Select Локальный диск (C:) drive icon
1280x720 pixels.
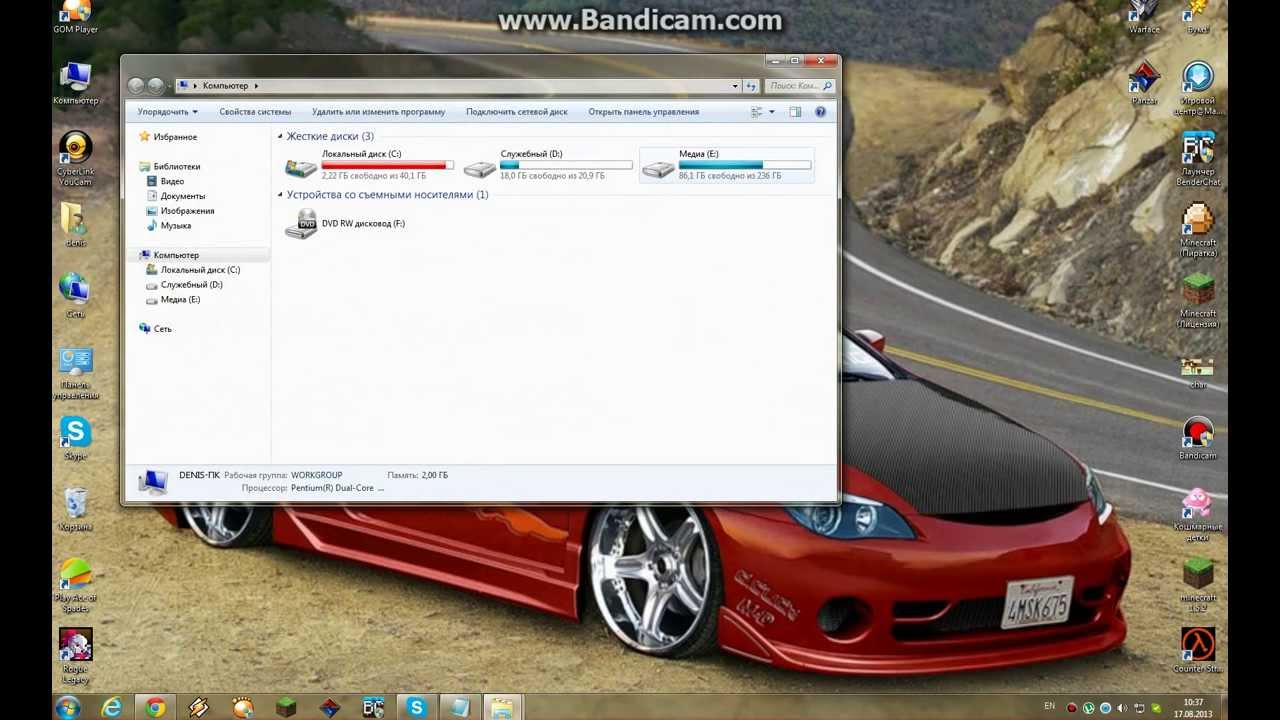(x=300, y=168)
